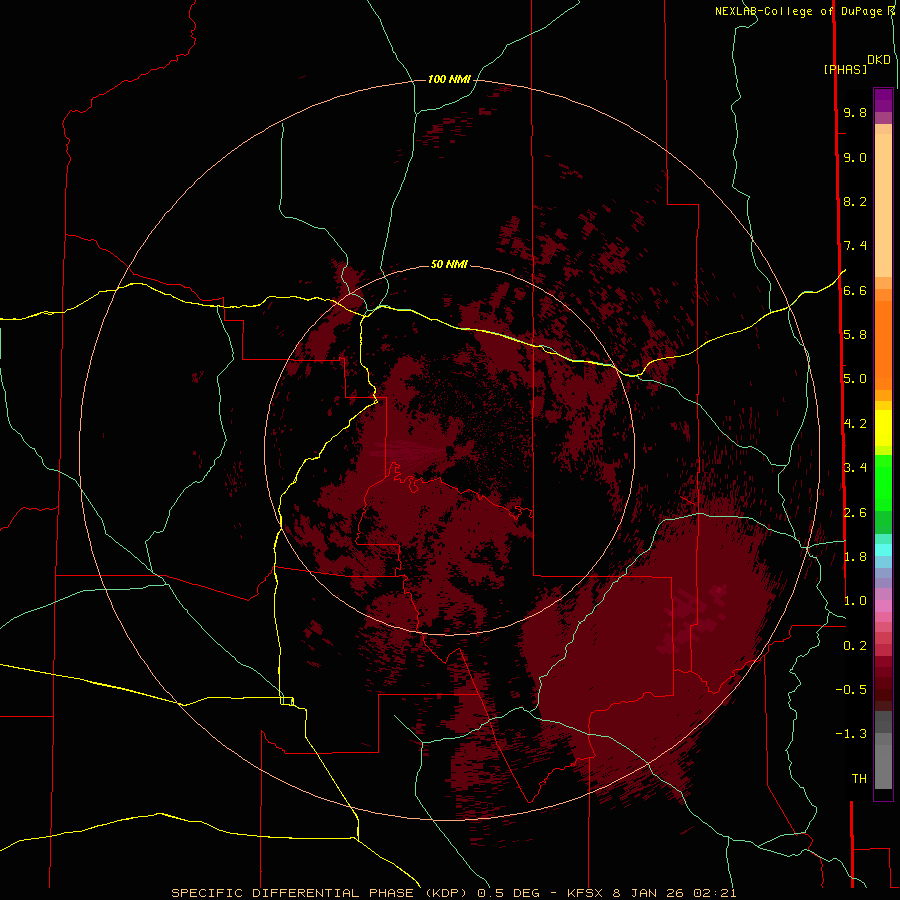Image resolution: width=900 pixels, height=900 pixels.
Task: Click the 1.8 scale value
Action: (x=855, y=557)
